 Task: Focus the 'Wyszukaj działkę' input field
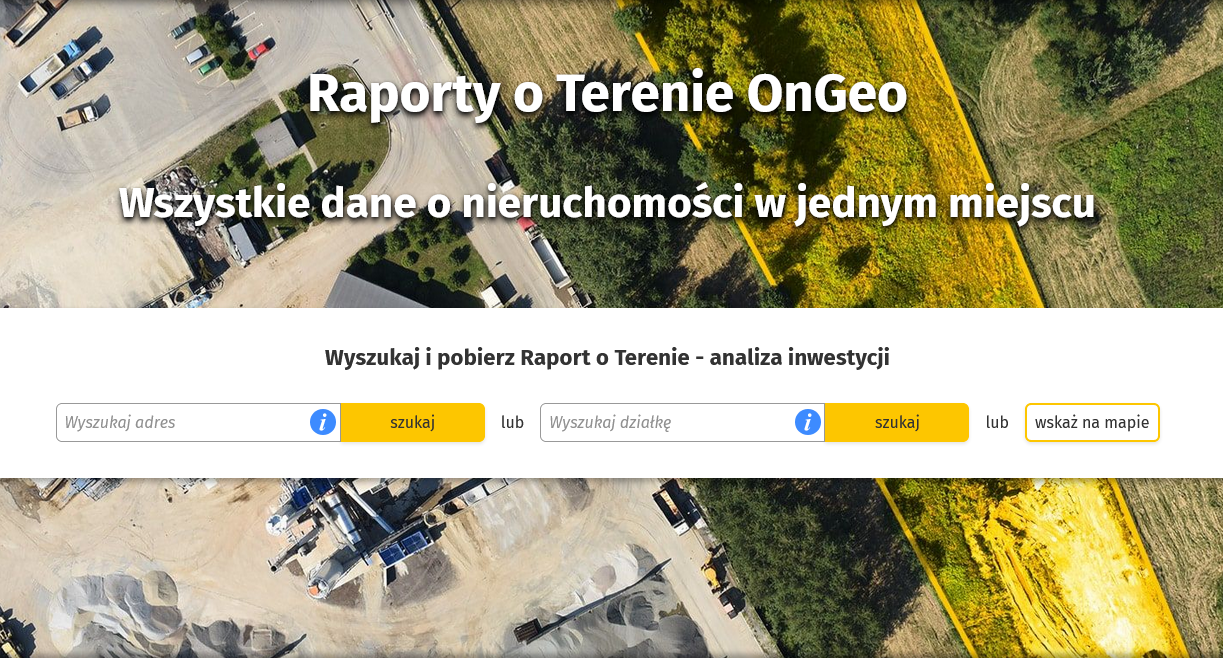pos(666,422)
